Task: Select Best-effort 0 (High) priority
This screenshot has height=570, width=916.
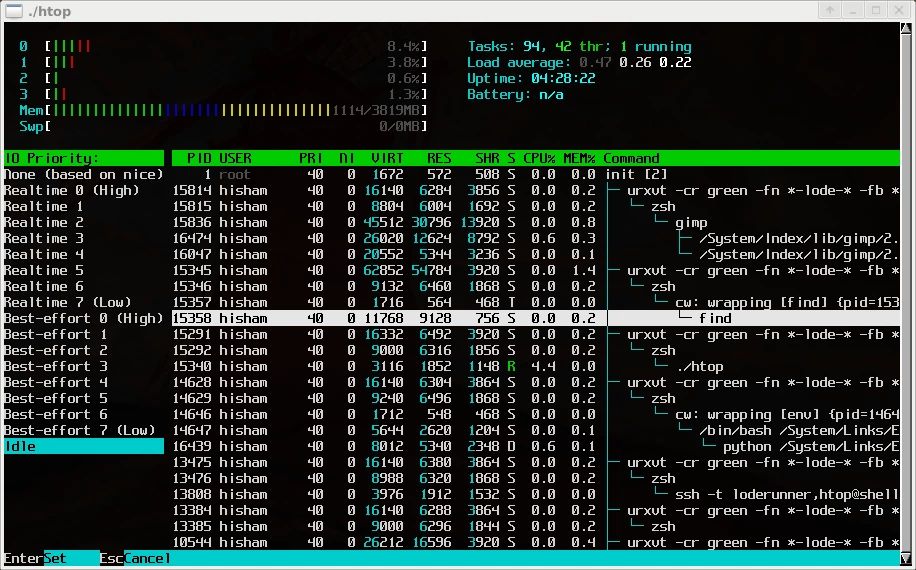Action: [84, 318]
